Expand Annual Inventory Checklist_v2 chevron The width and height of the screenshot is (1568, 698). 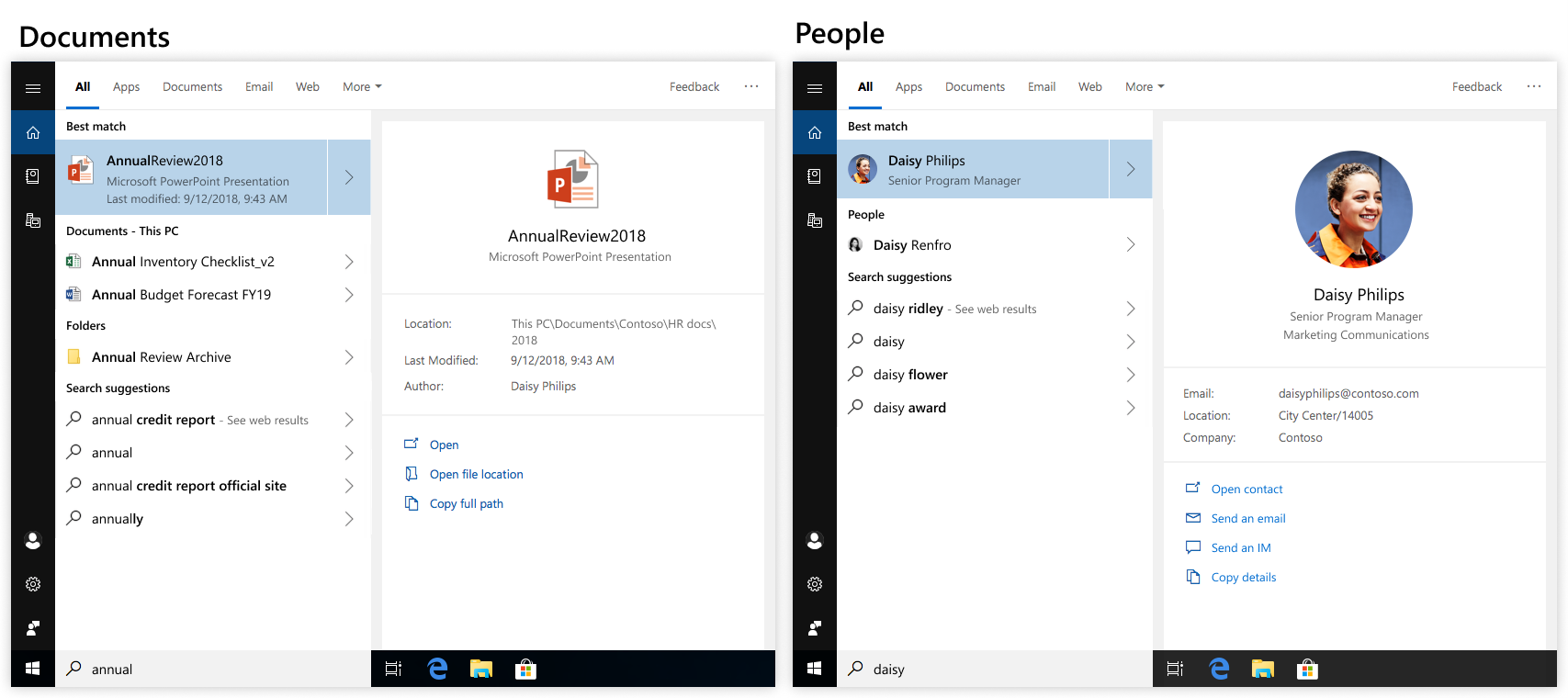[x=349, y=262]
